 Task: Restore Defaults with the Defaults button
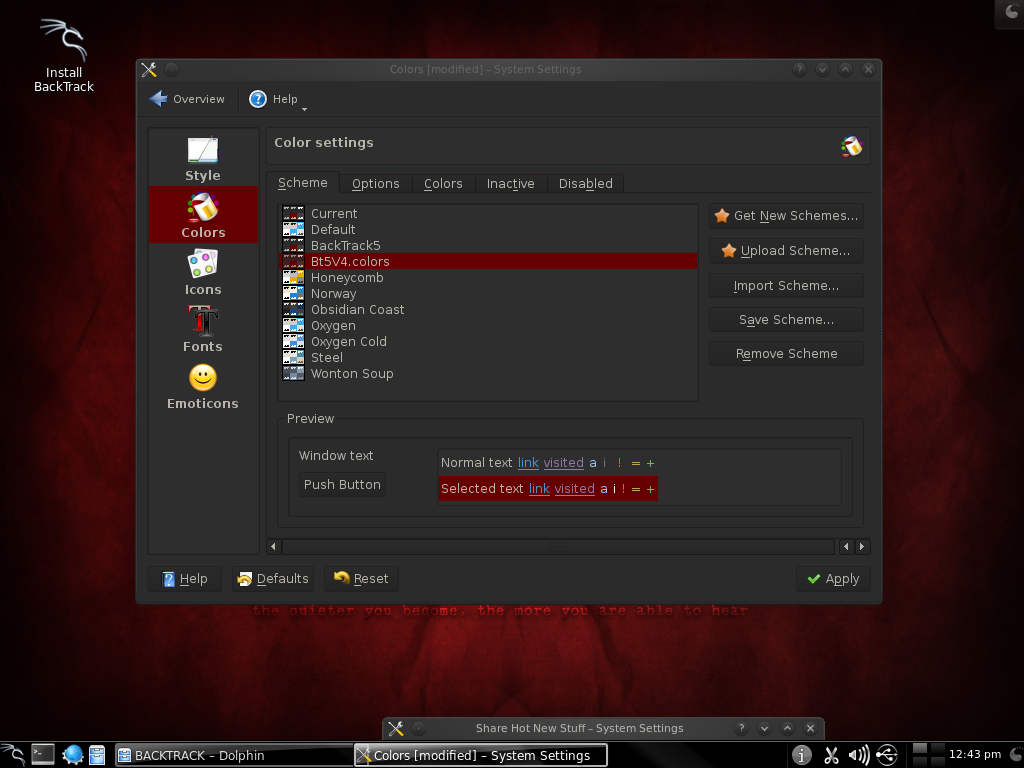273,579
